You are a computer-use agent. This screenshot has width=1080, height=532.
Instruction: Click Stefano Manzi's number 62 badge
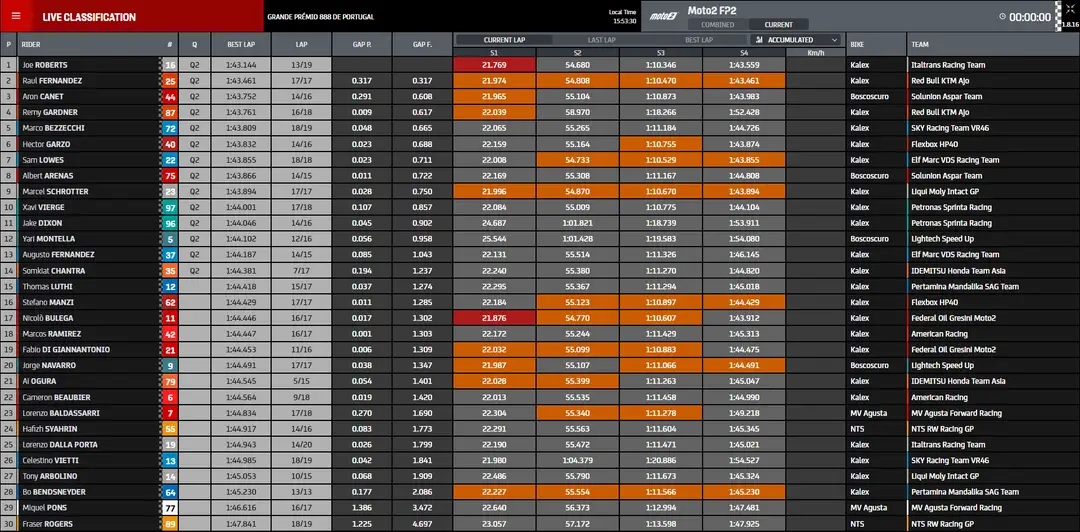point(169,303)
